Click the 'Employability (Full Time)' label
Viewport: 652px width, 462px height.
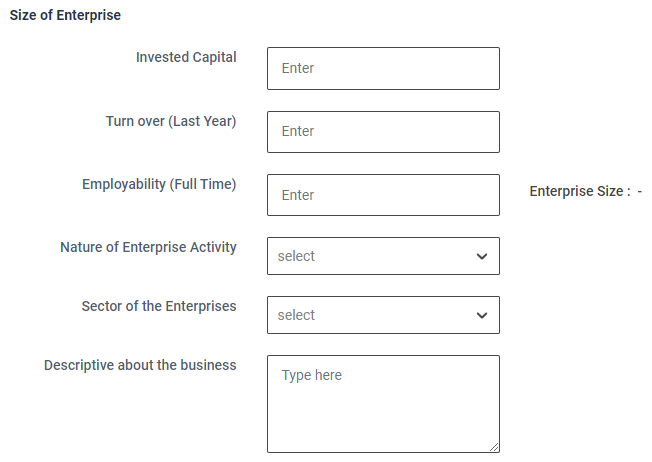[x=159, y=184]
